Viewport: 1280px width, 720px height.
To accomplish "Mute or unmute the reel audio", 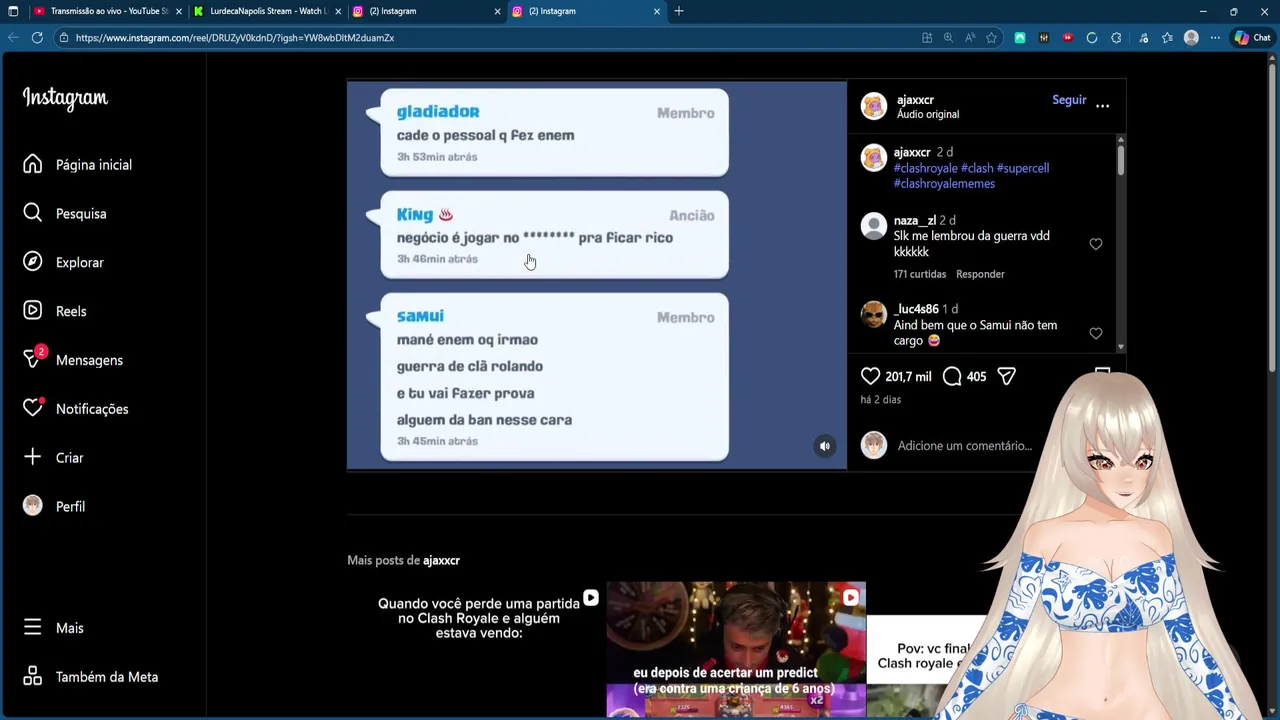I will pyautogui.click(x=825, y=447).
